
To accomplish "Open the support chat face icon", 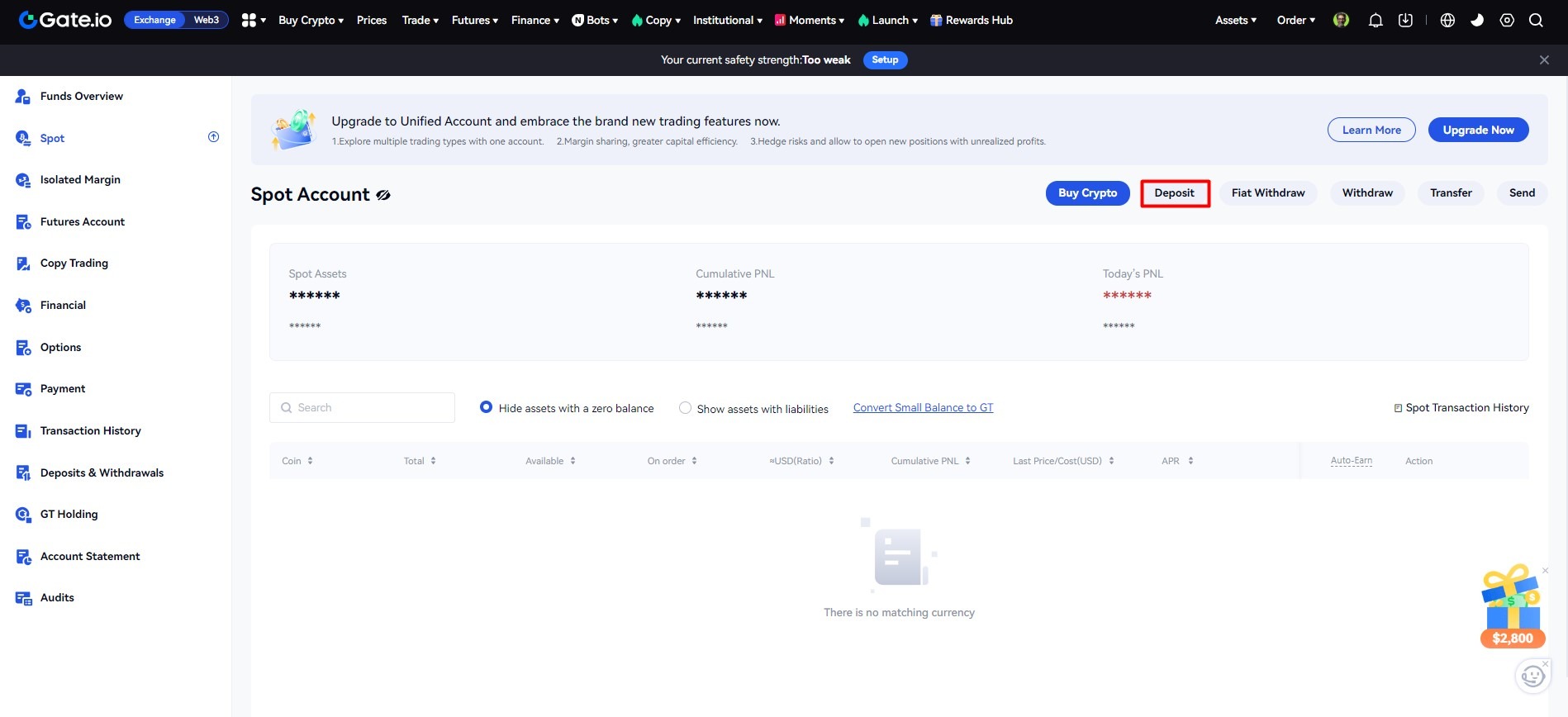I will [1532, 677].
